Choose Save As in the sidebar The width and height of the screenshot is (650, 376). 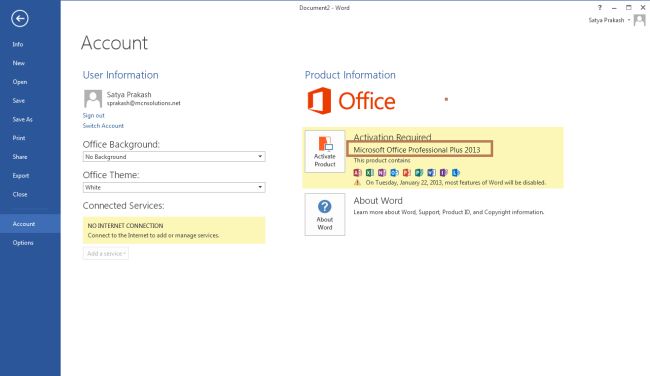[x=22, y=119]
